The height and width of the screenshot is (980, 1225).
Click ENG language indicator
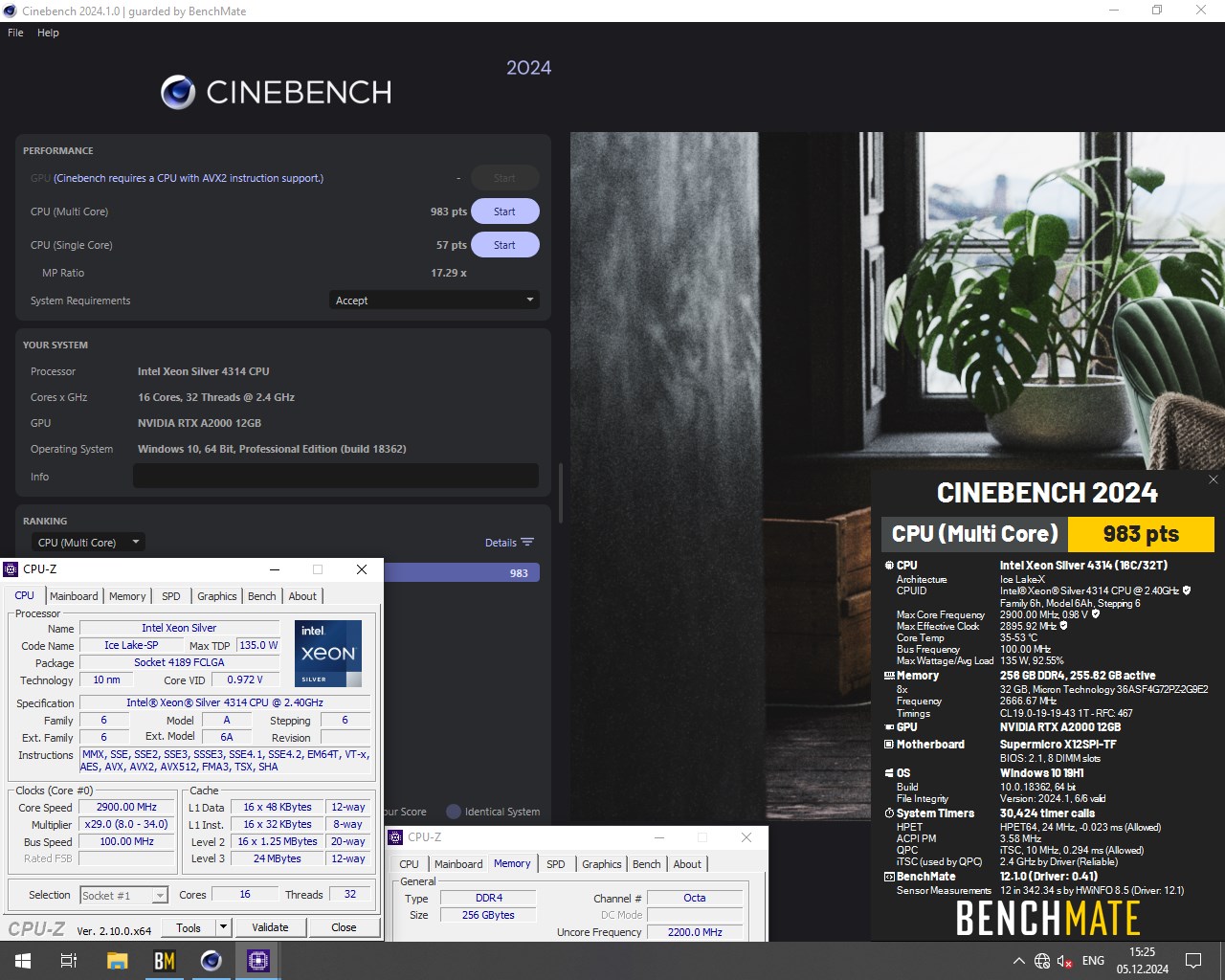[1093, 961]
